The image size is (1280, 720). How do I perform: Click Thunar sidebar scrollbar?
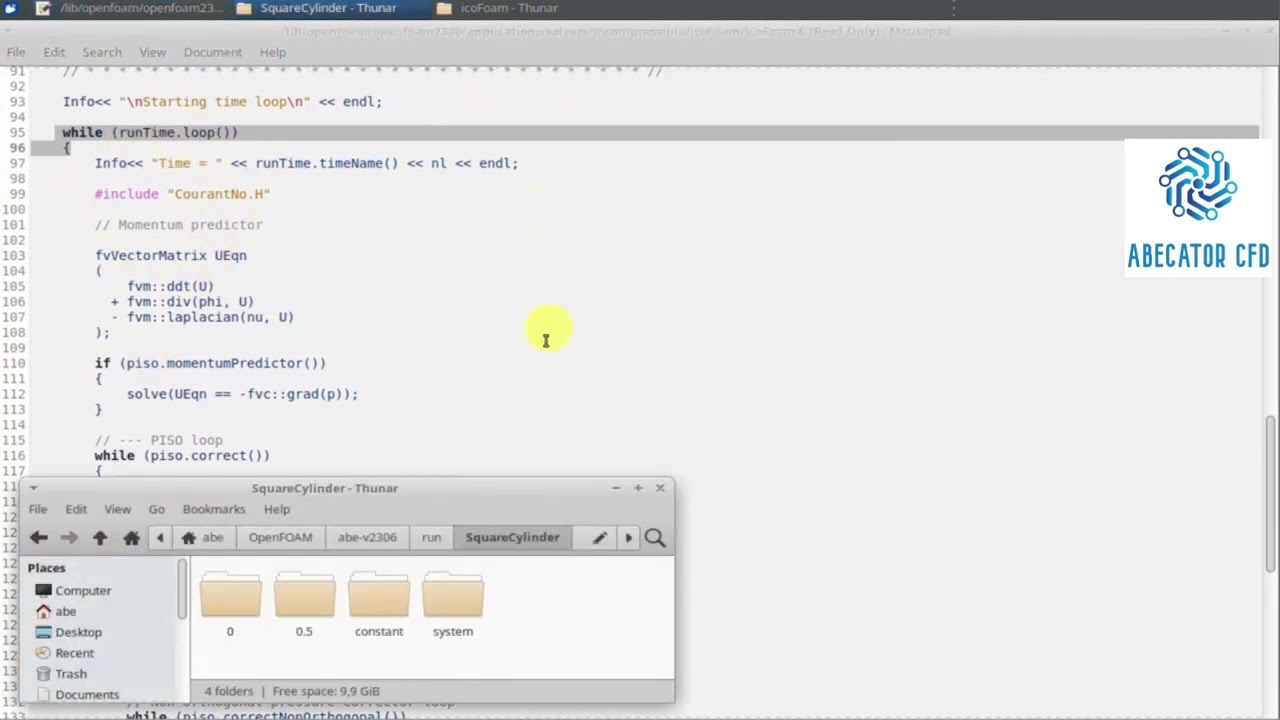[x=182, y=590]
